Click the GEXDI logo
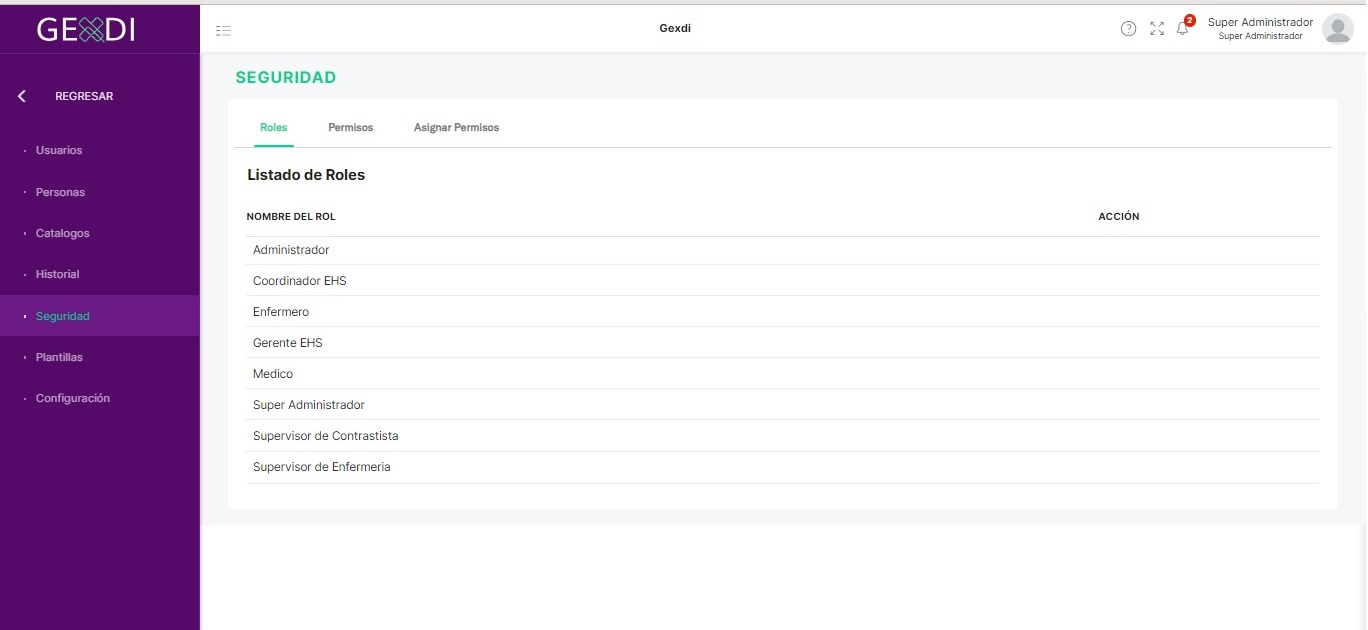Image resolution: width=1368 pixels, height=630 pixels. [x=86, y=30]
